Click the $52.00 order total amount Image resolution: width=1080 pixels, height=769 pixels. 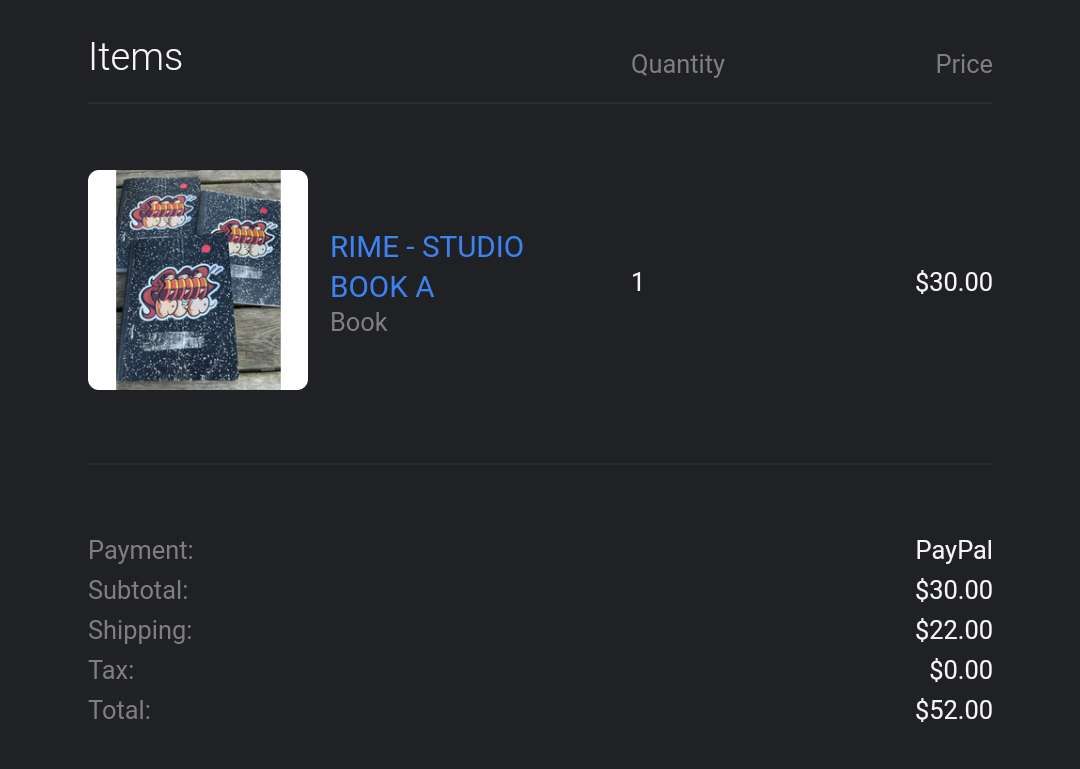(953, 710)
